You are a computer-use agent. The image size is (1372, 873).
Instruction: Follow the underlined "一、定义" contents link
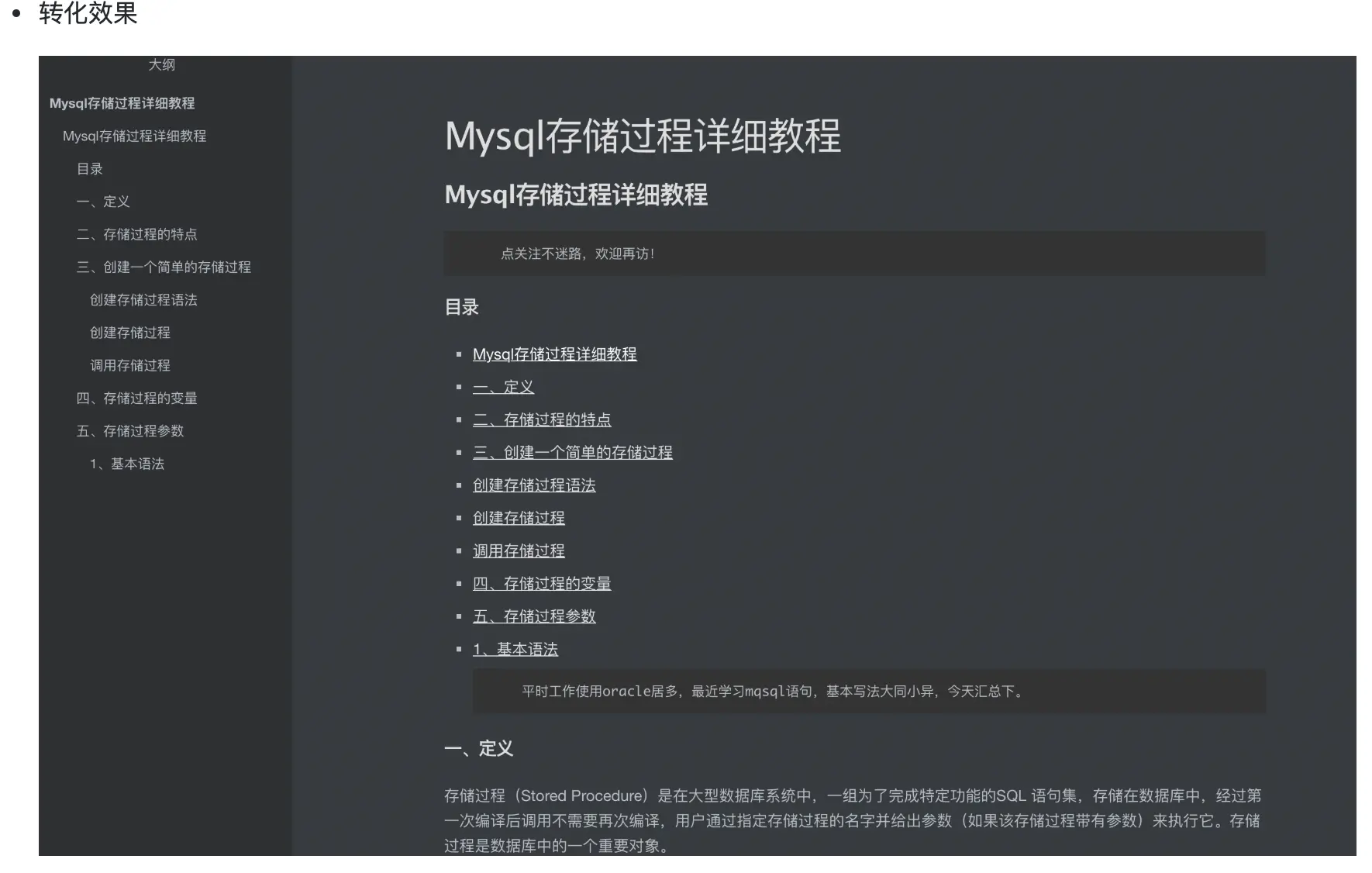[503, 387]
